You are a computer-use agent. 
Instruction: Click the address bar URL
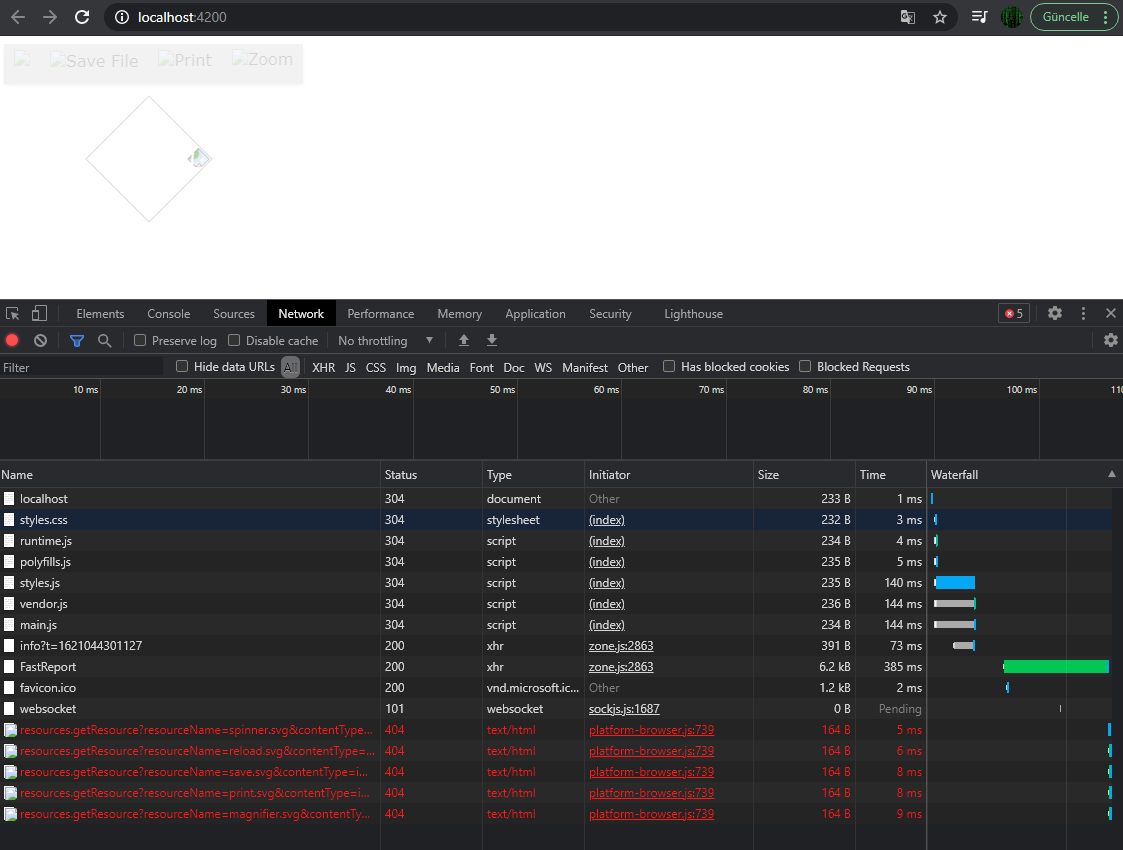(182, 17)
